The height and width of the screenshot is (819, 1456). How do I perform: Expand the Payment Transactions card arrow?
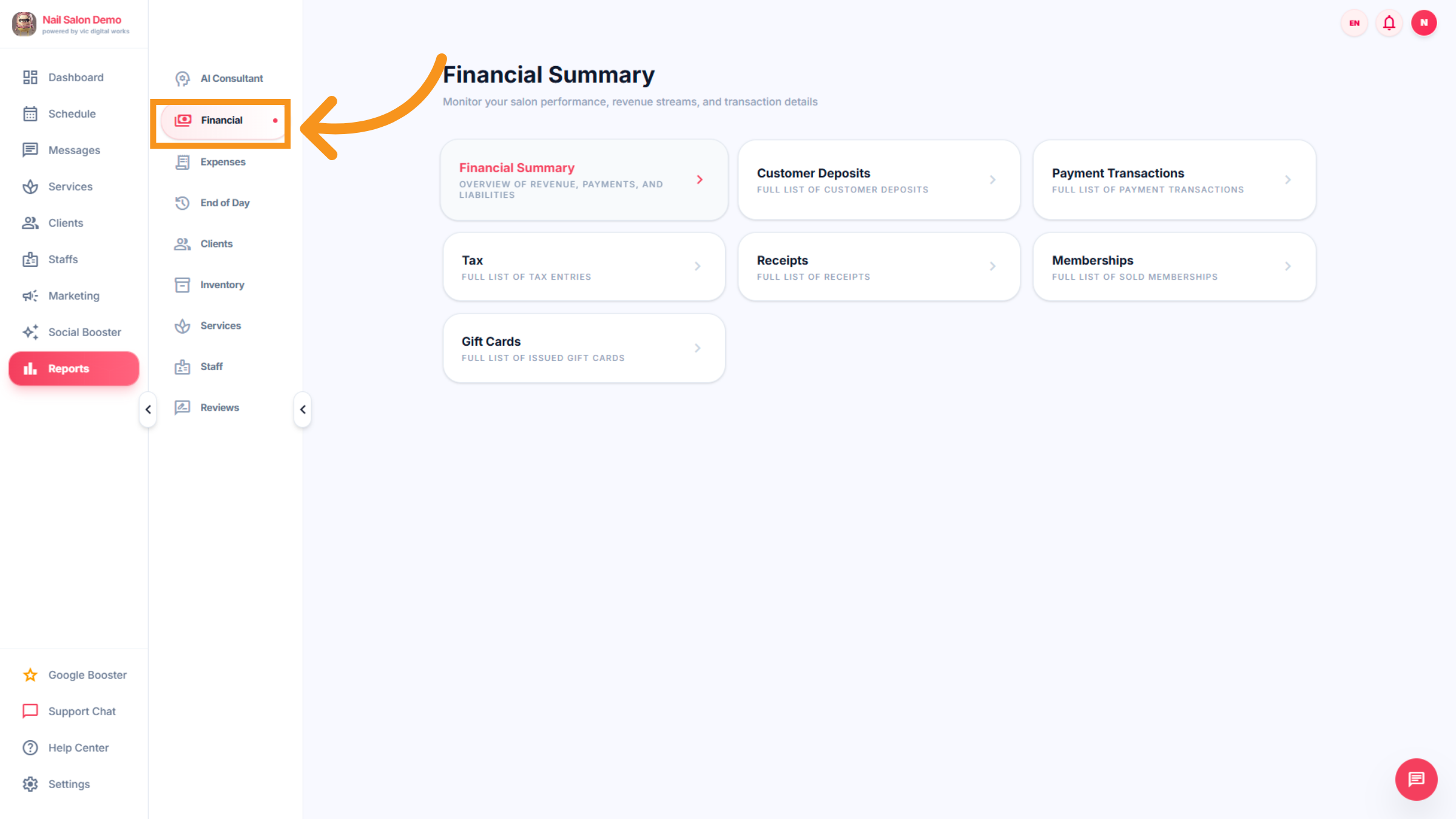(x=1288, y=180)
